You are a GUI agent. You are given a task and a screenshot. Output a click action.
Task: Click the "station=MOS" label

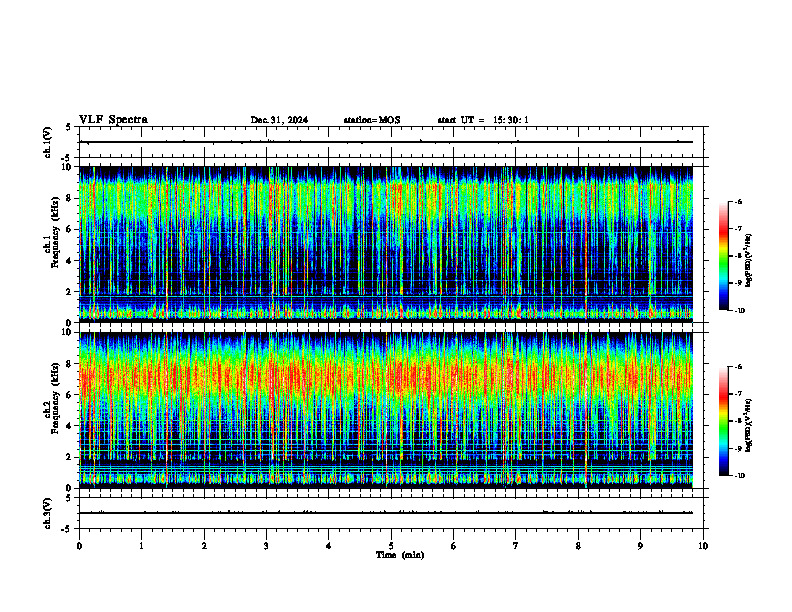(x=372, y=120)
